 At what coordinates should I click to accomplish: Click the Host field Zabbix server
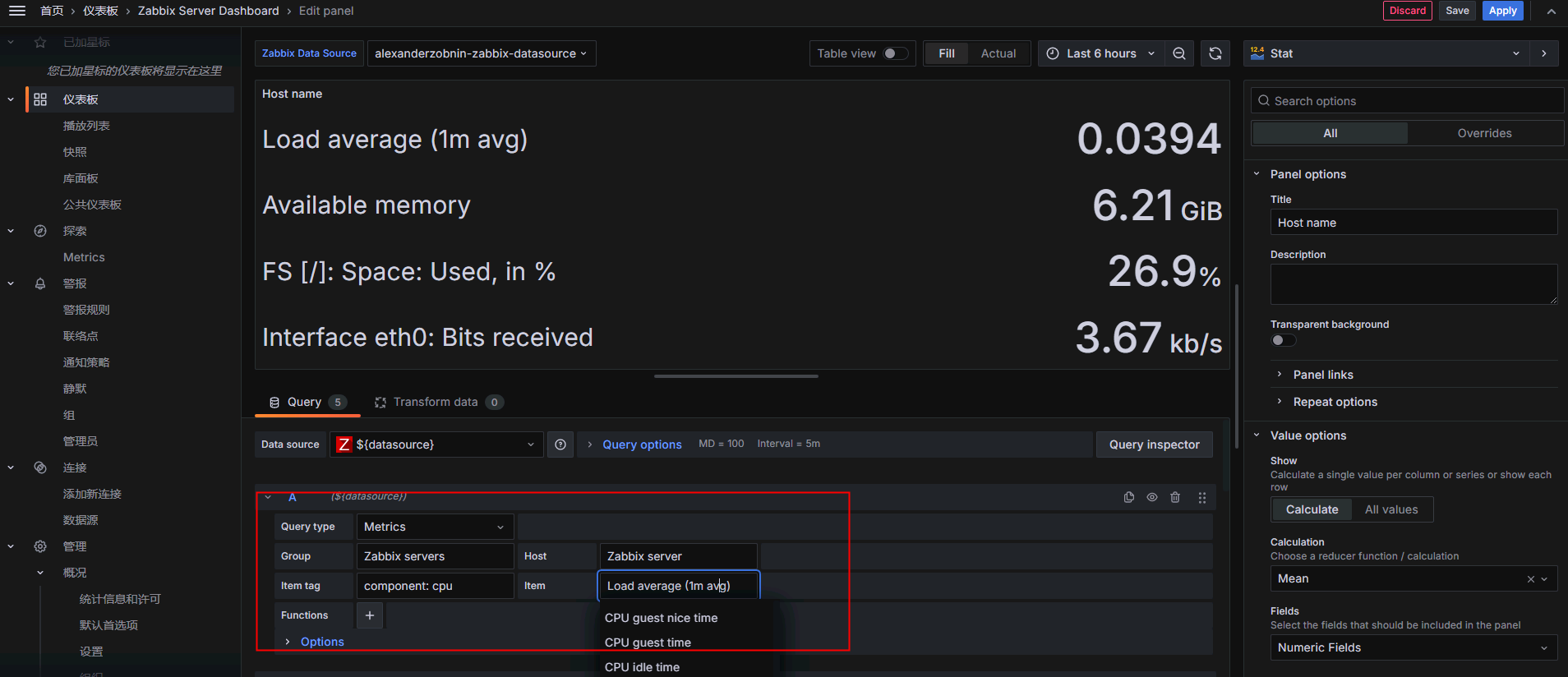pyautogui.click(x=678, y=556)
